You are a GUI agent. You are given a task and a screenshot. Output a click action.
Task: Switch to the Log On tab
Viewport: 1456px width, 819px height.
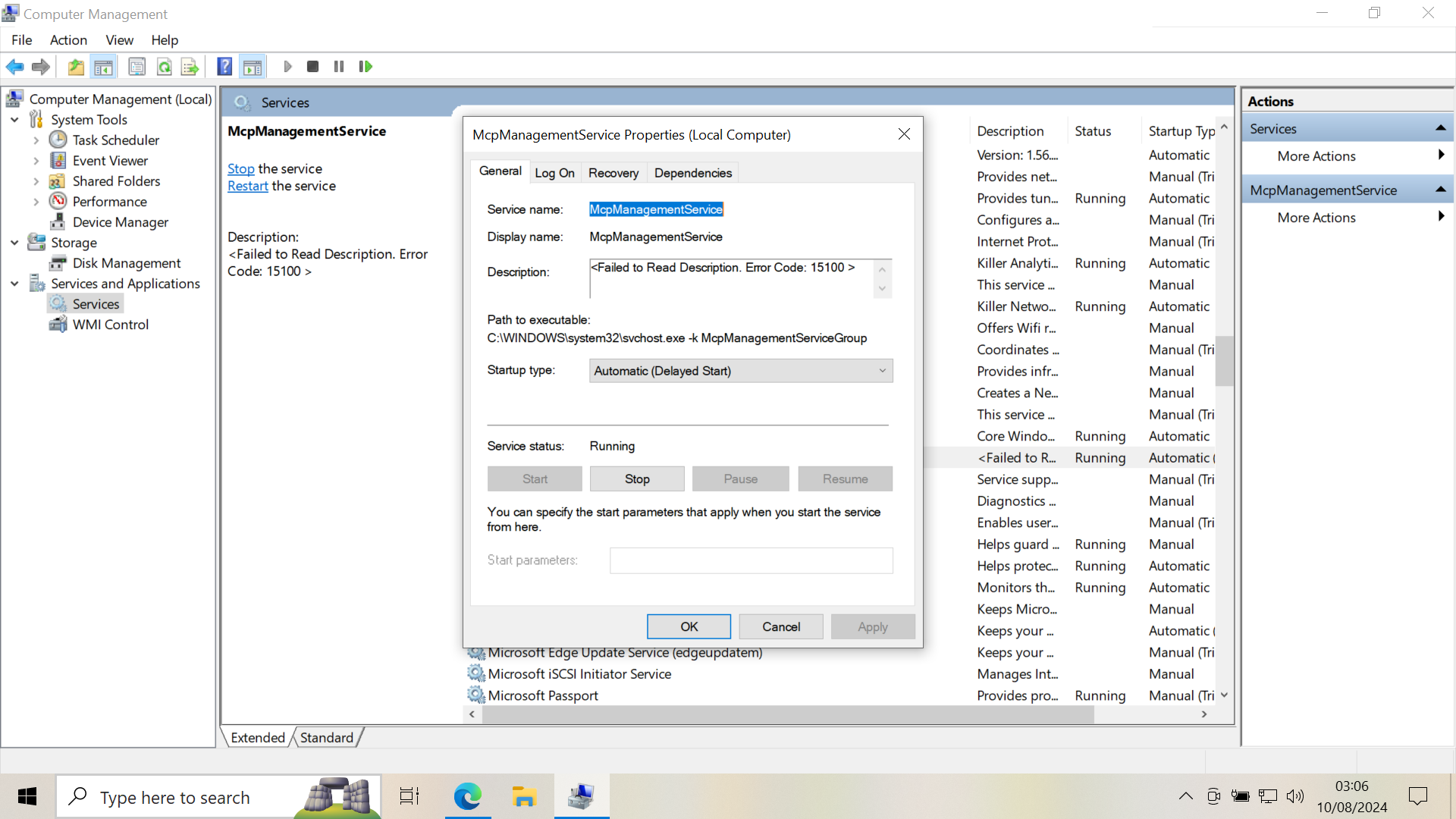[x=554, y=173]
